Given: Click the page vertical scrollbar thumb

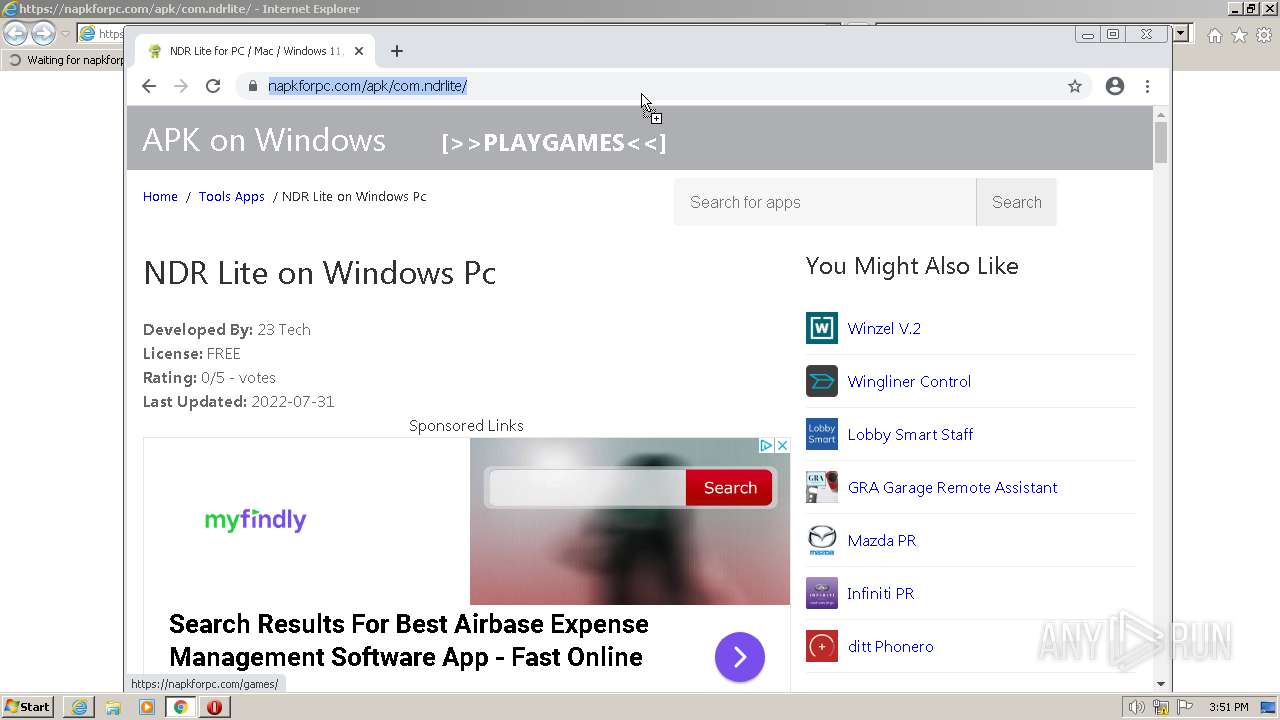Looking at the screenshot, I should (1161, 142).
